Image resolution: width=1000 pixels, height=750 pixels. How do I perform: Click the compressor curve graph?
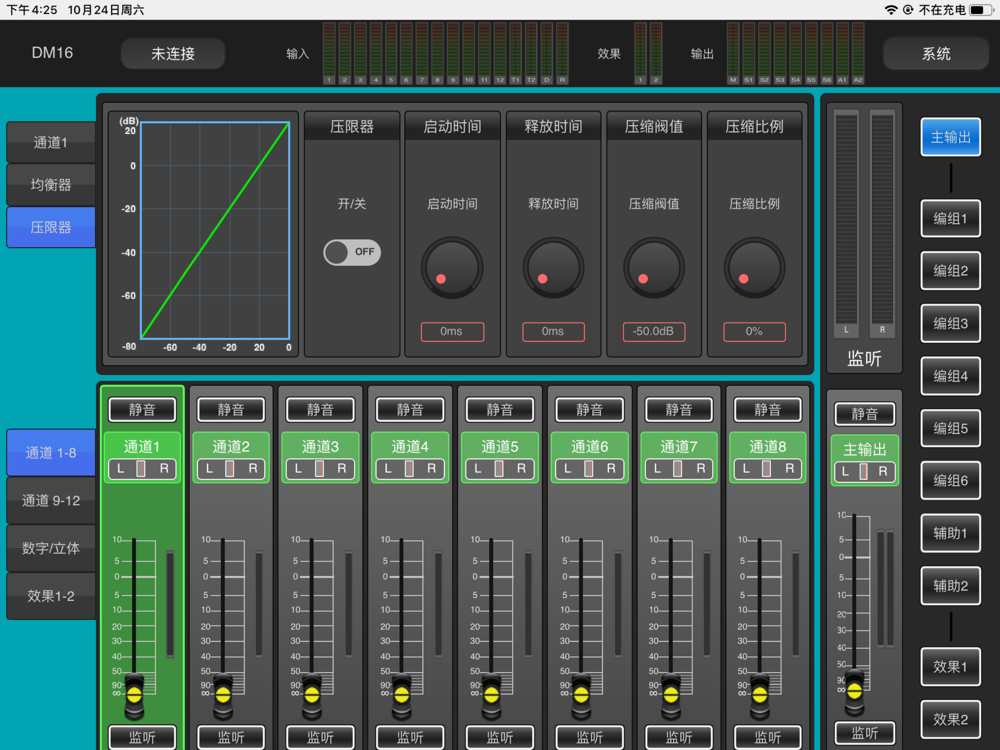pos(215,230)
